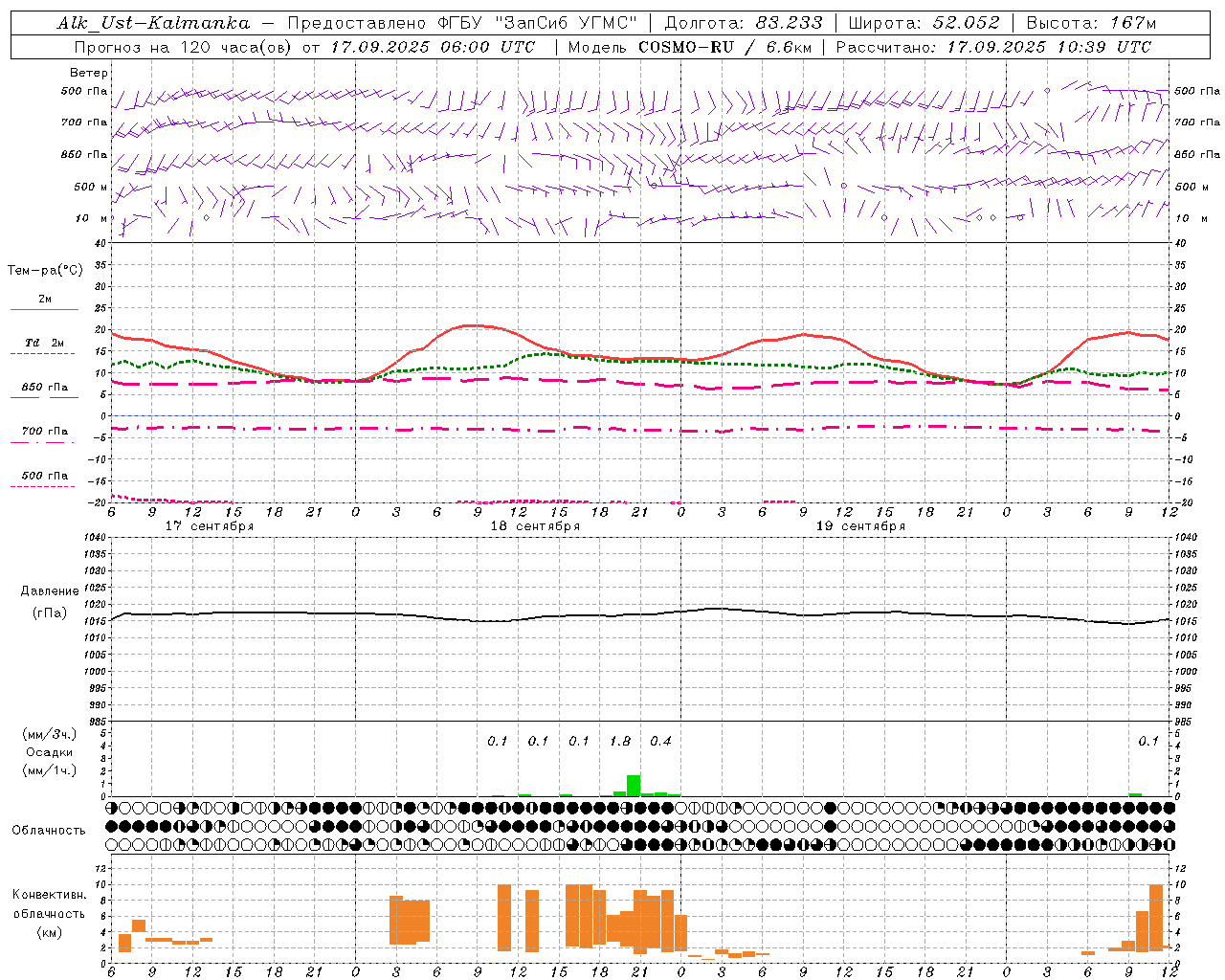The image size is (1225, 980).
Task: Click the Облачность row label
Action: tap(49, 830)
